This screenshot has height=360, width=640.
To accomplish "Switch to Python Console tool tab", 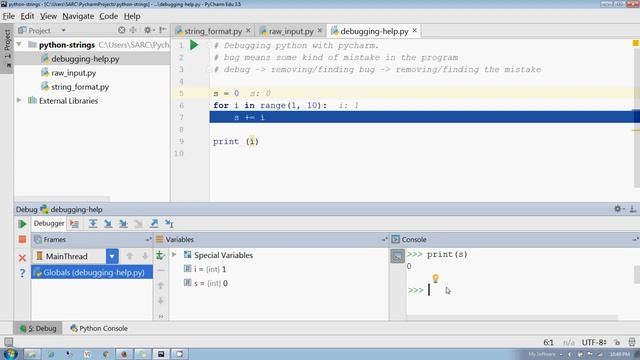I will (99, 328).
